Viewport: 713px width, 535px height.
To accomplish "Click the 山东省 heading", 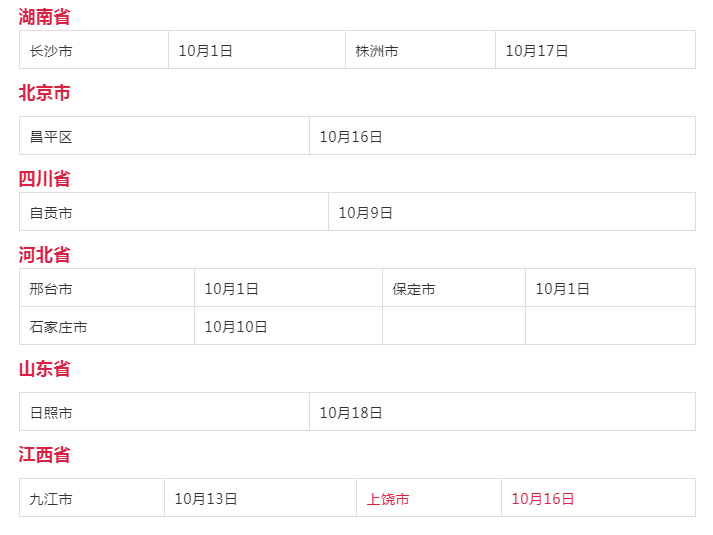I will point(44,369).
